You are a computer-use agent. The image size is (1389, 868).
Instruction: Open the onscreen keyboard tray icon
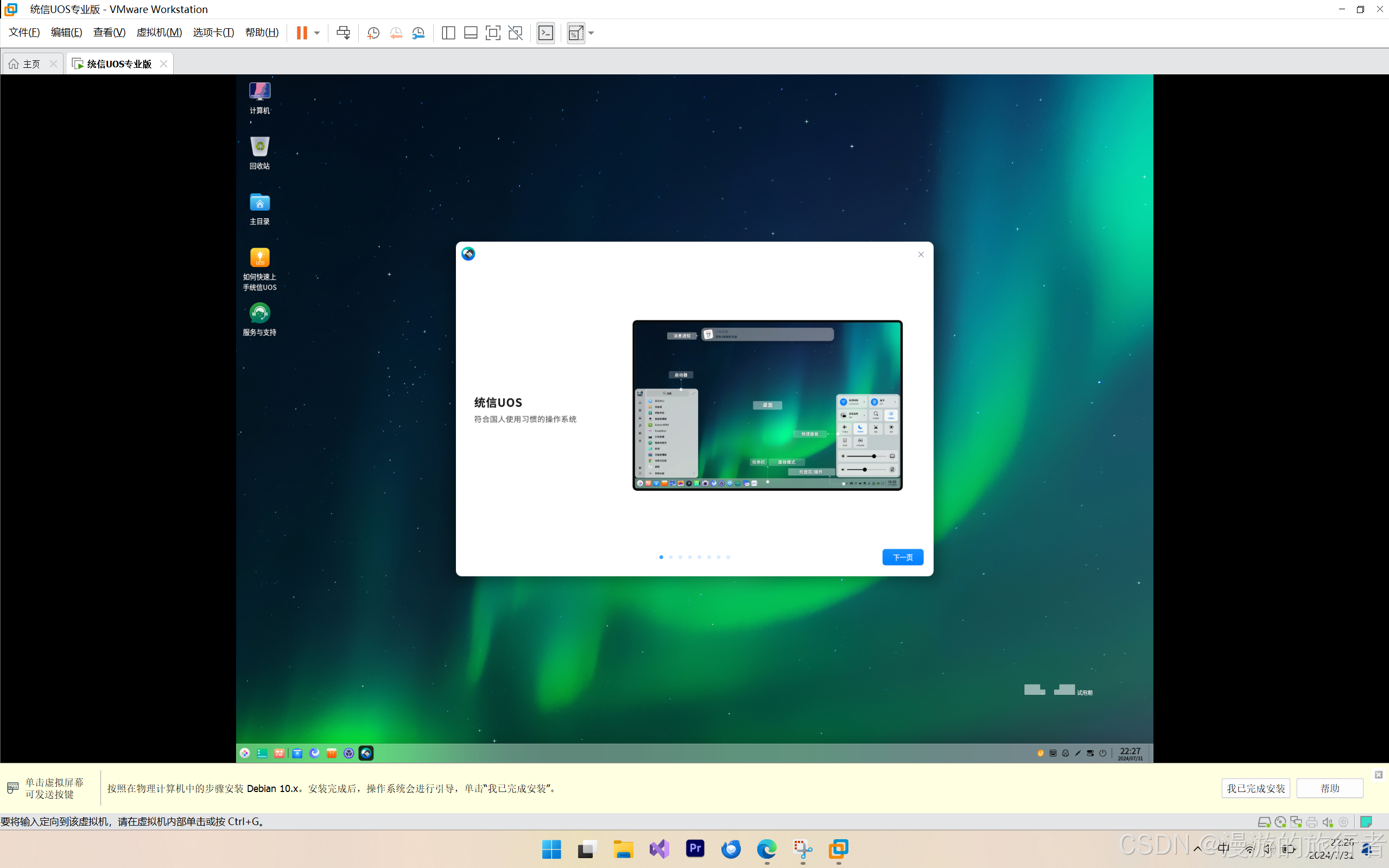click(1053, 753)
